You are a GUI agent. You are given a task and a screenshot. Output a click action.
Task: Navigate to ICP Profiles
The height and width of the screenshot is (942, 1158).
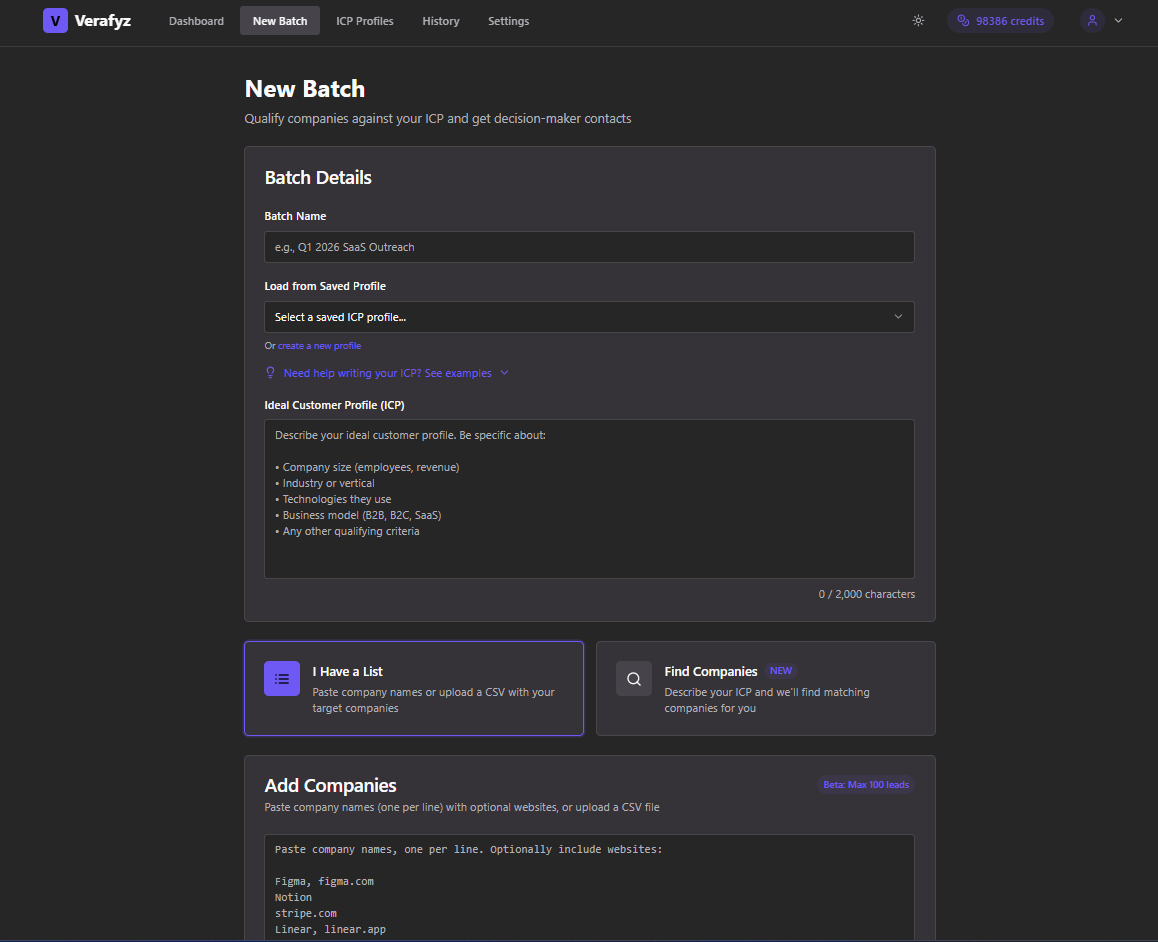pyautogui.click(x=365, y=20)
